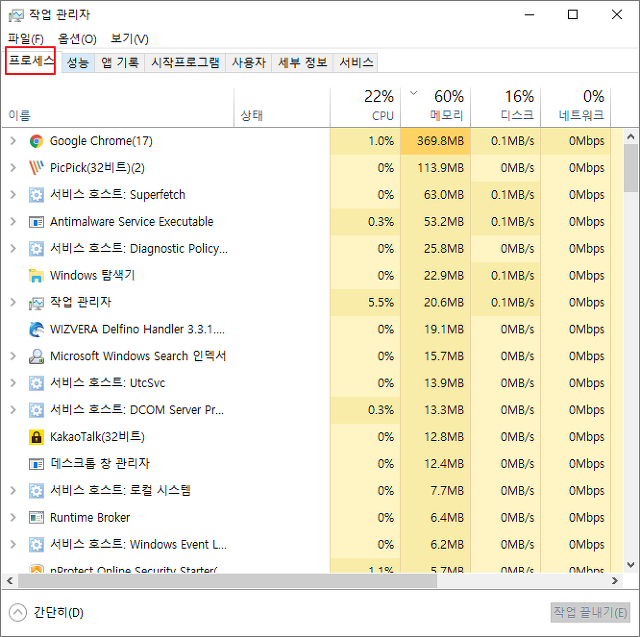Select the 5.5% CPU value cell
The height and width of the screenshot is (637, 640).
tap(365, 303)
